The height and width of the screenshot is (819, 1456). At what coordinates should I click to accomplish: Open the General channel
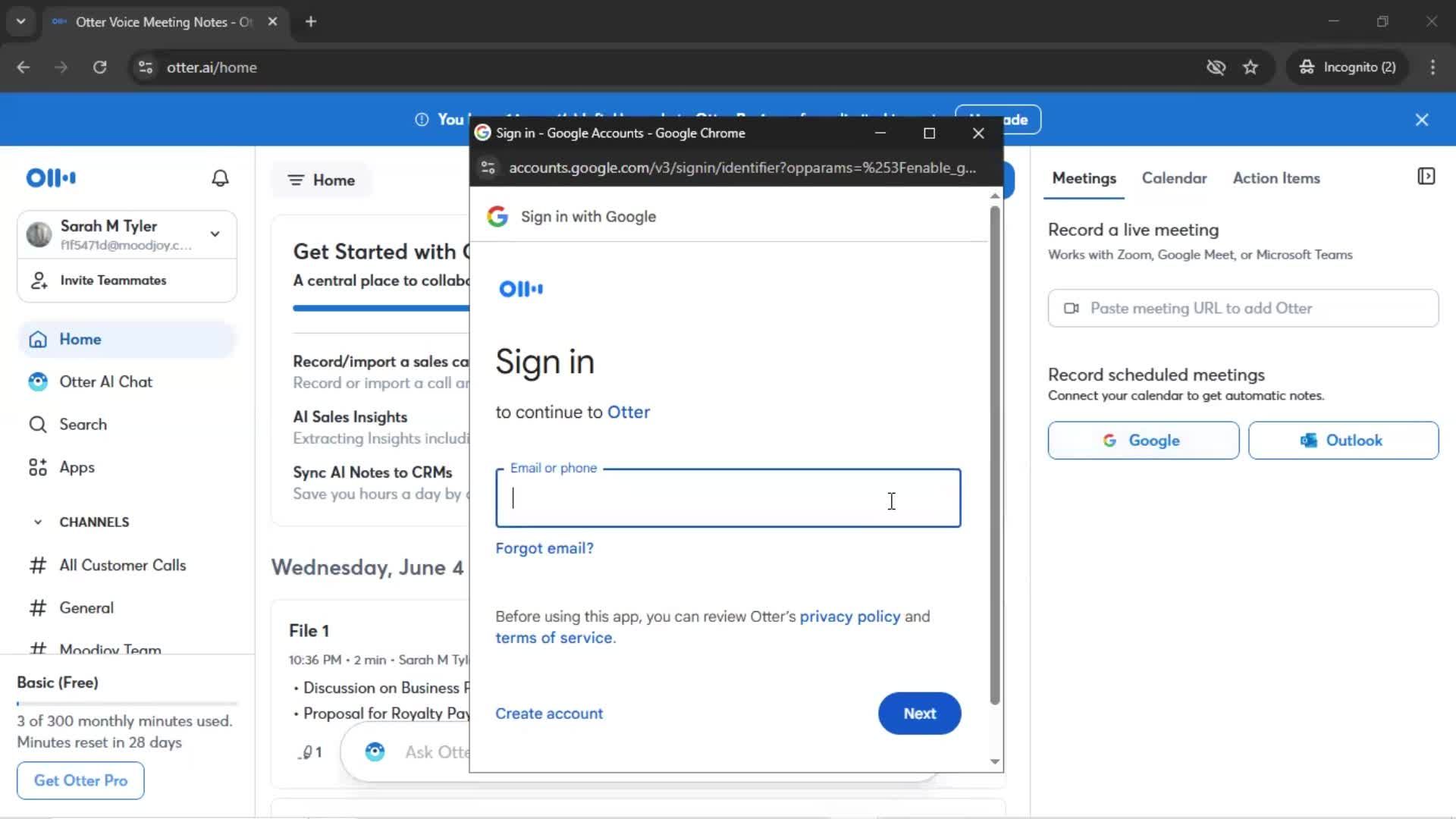127,607
